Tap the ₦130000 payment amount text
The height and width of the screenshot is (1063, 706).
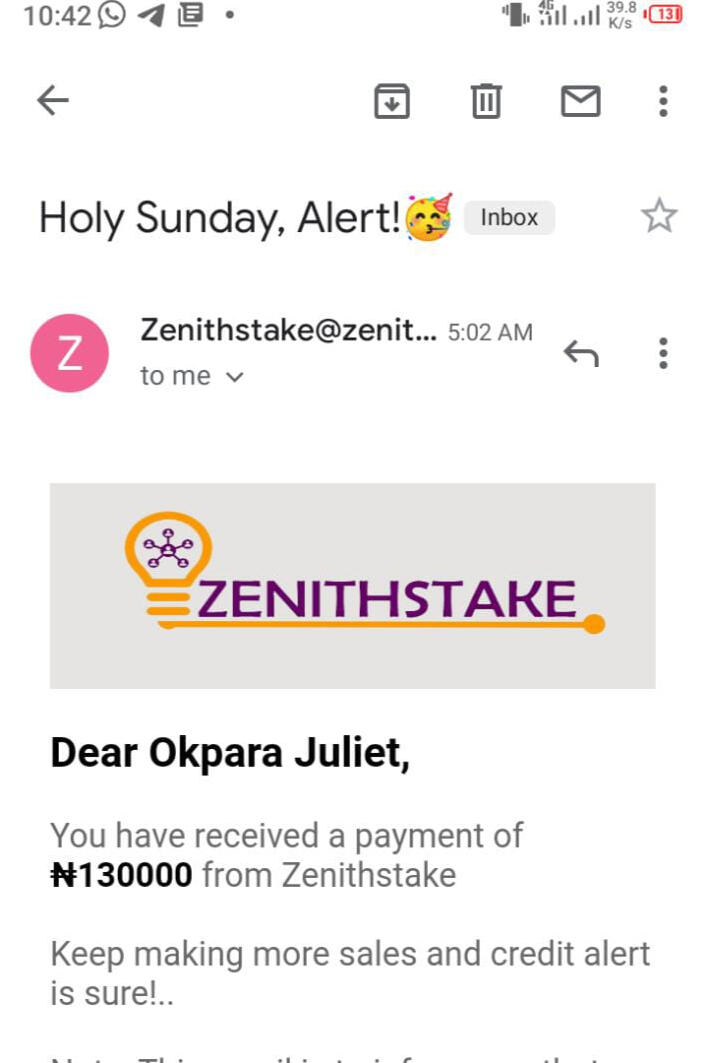pyautogui.click(x=121, y=876)
